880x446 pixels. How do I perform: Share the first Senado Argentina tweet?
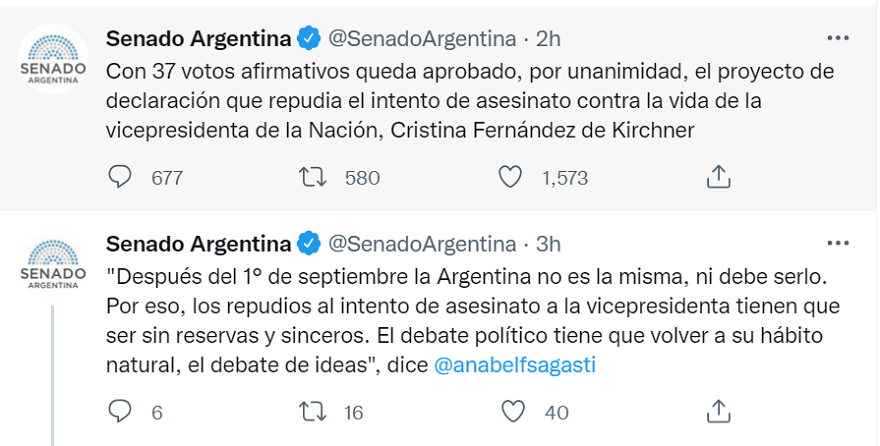pyautogui.click(x=717, y=177)
